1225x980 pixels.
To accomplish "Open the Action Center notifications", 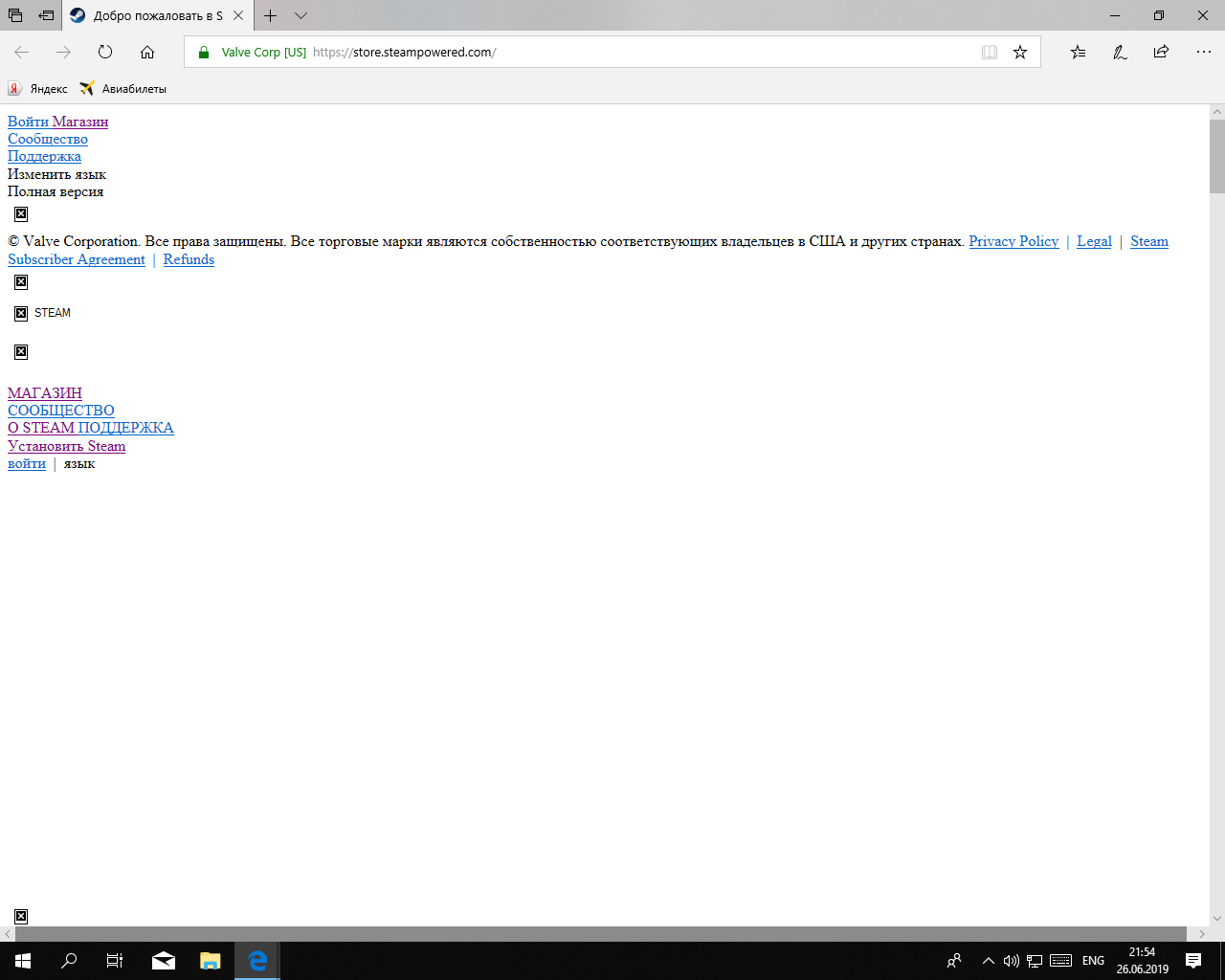I will tap(1193, 961).
